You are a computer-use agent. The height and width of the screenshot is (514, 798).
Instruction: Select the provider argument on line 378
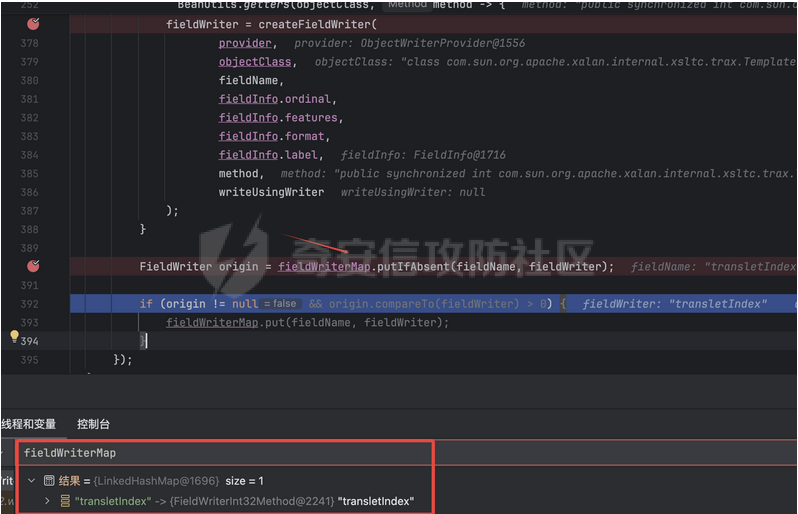(x=245, y=44)
